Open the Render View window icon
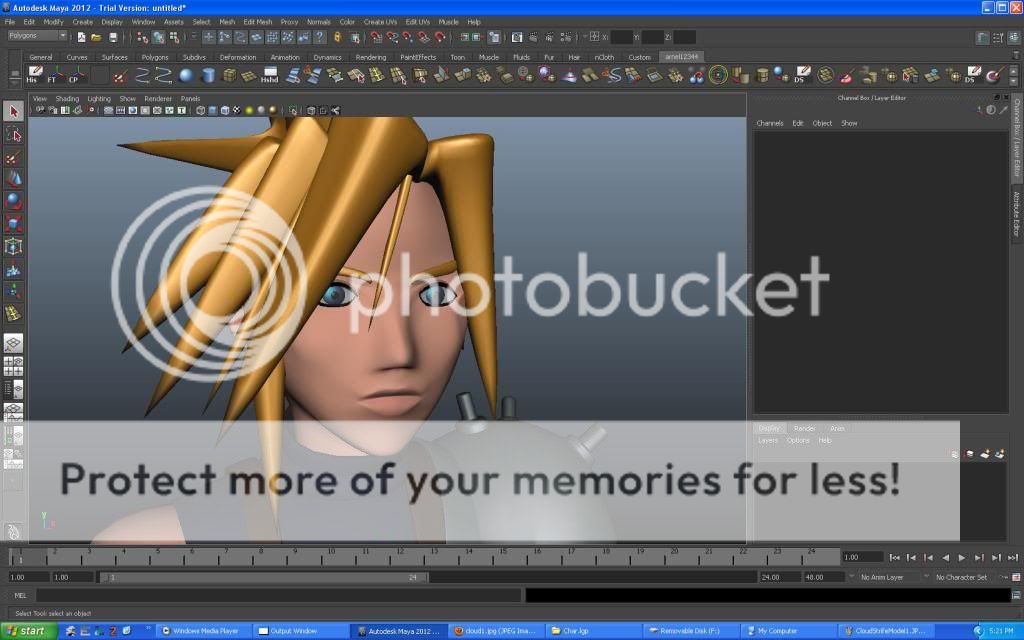Viewport: 1024px width, 640px height. pos(517,37)
